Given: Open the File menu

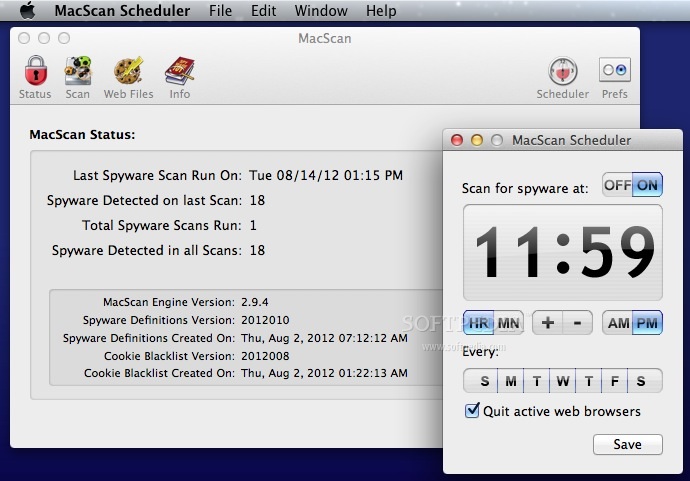Looking at the screenshot, I should coord(220,10).
